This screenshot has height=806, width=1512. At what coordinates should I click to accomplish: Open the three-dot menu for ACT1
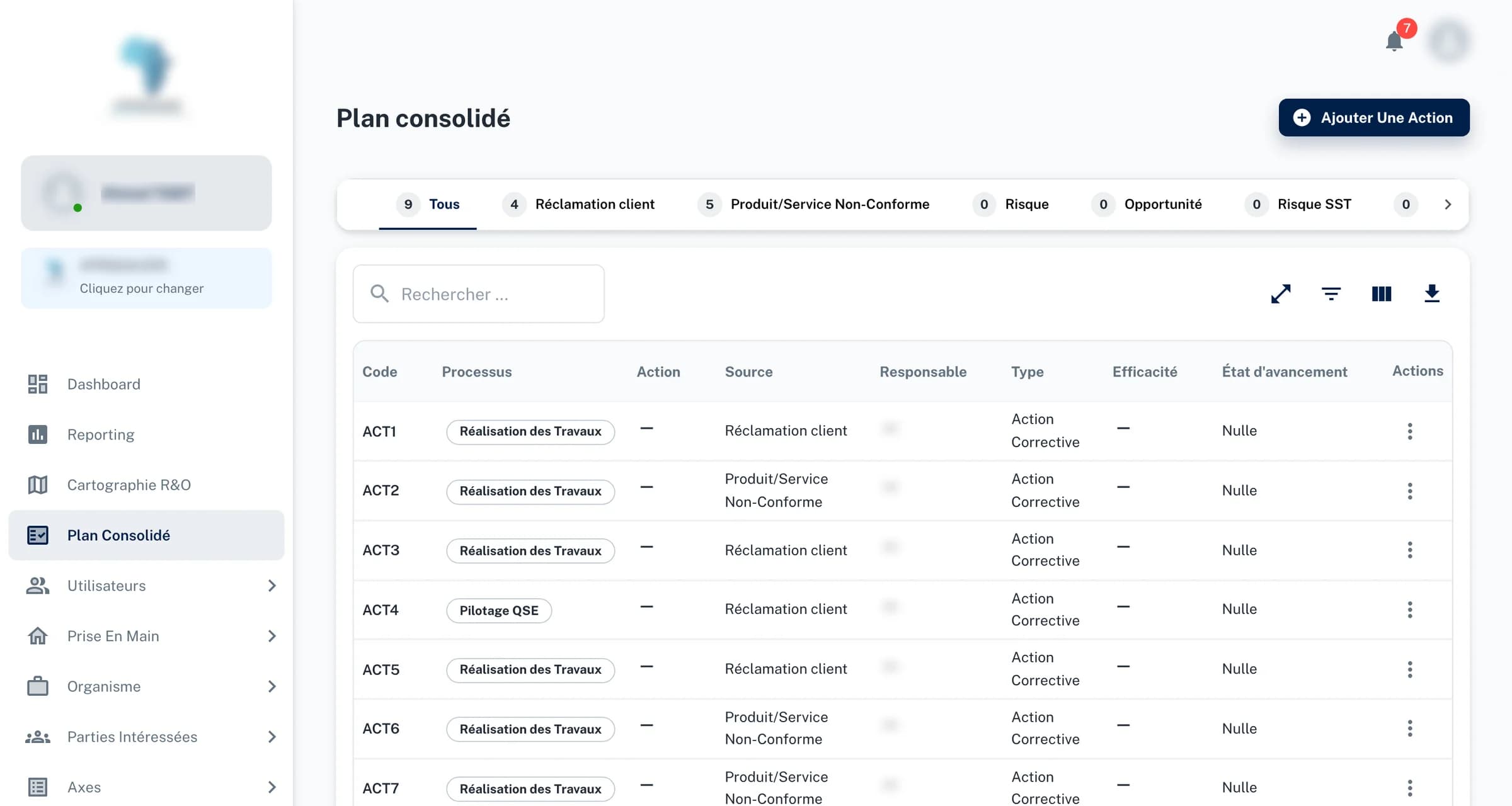(x=1410, y=431)
